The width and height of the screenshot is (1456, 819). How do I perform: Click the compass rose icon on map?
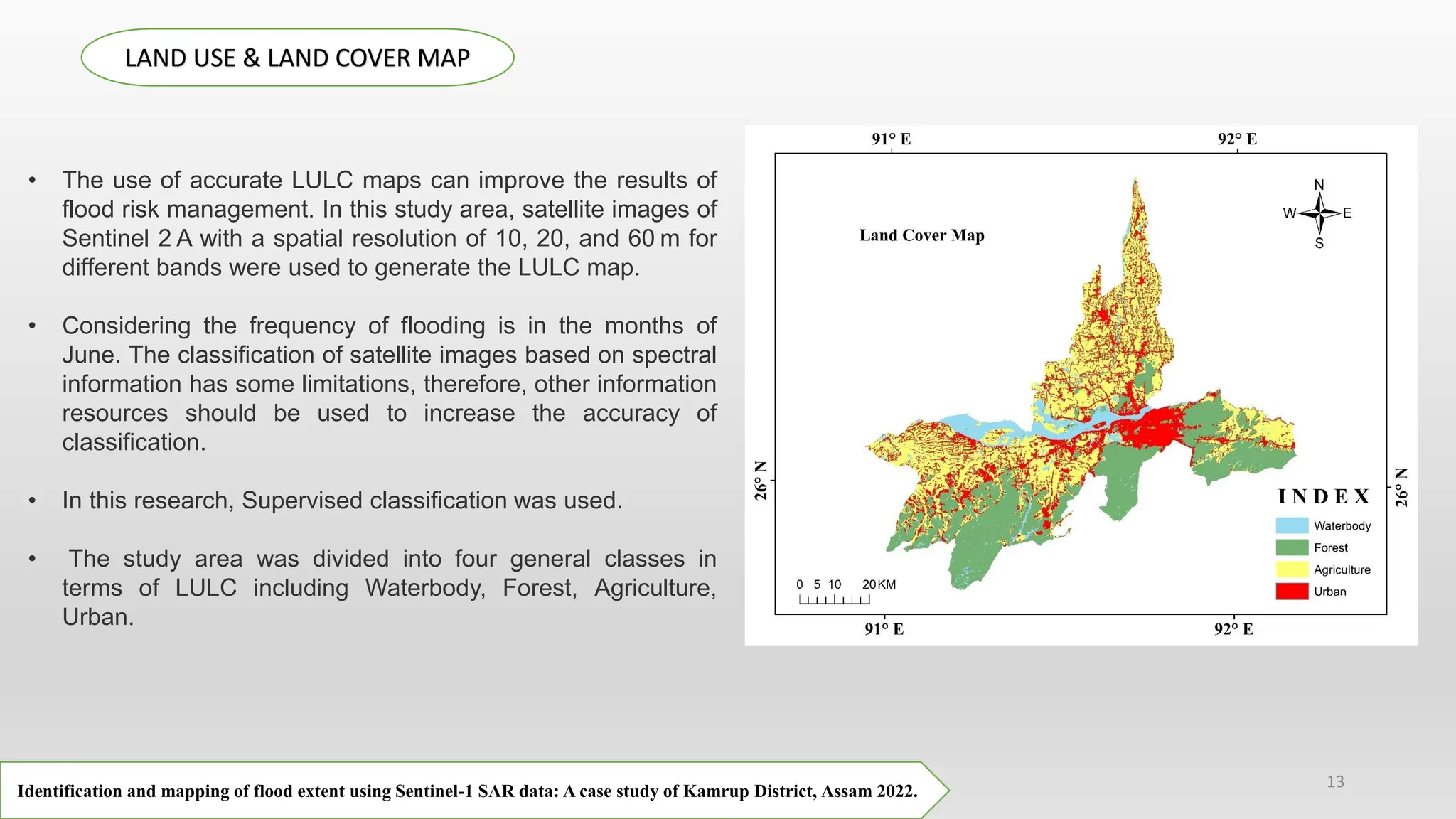click(x=1319, y=213)
